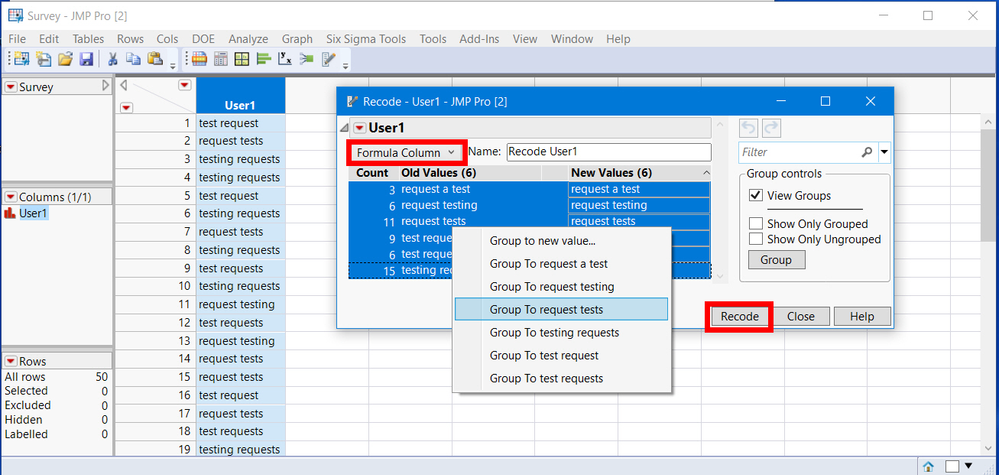999x475 pixels.
Task: Click the Close button in Recode dialog
Action: click(x=800, y=316)
